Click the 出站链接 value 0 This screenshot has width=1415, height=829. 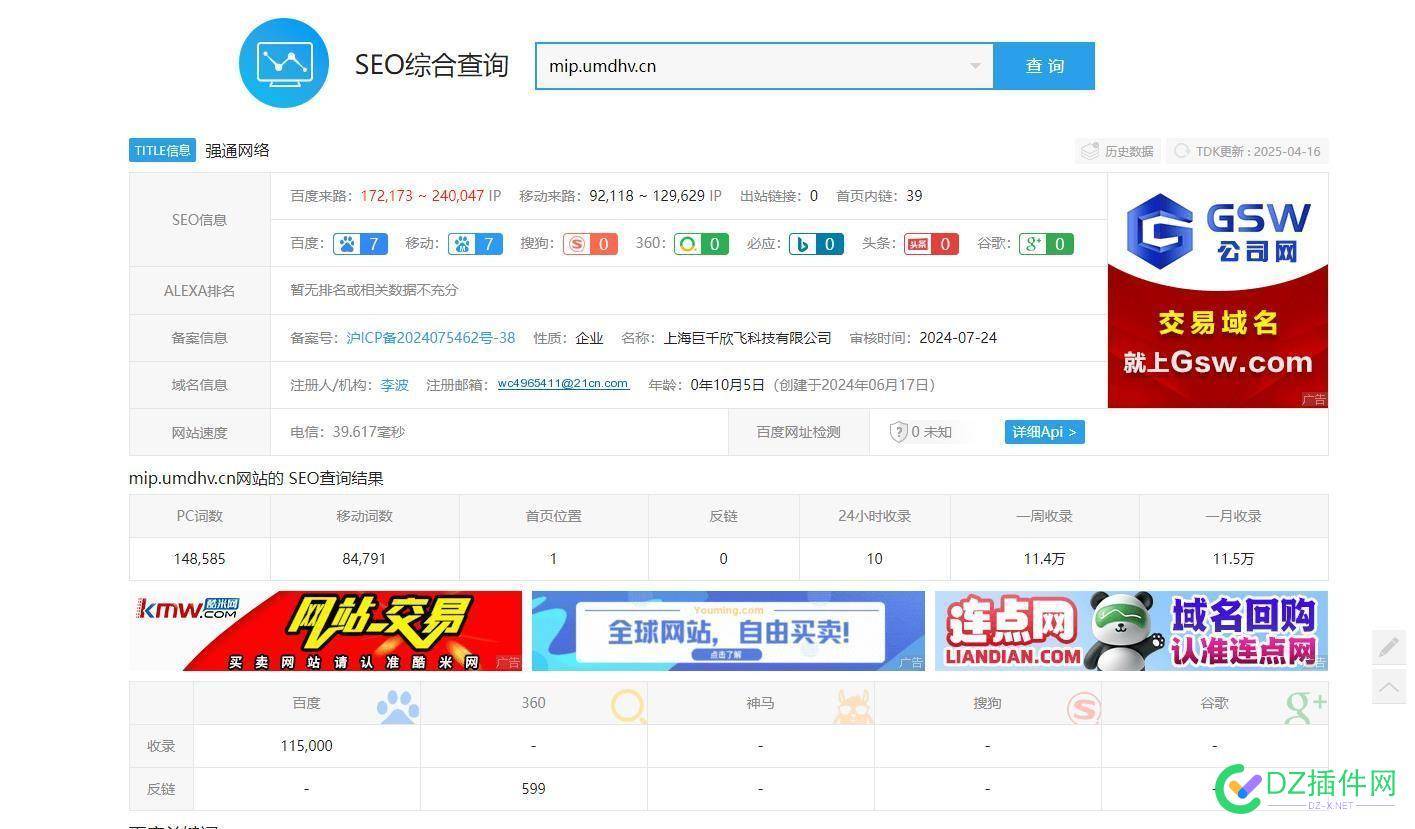[x=813, y=196]
